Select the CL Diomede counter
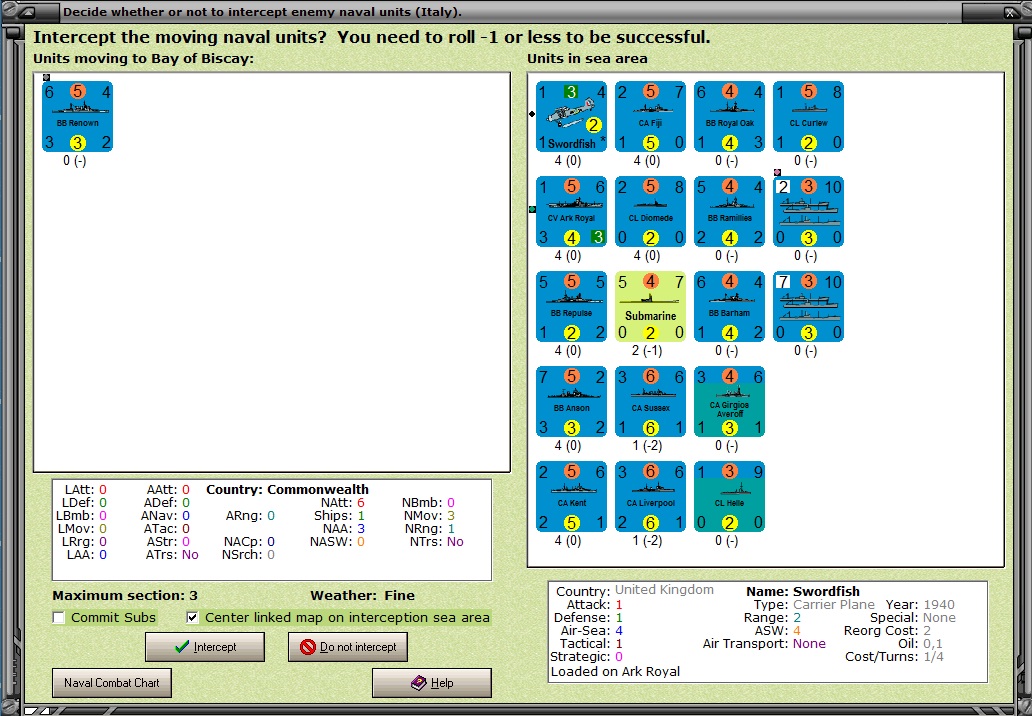Screen dimensions: 1032x716 (650, 211)
